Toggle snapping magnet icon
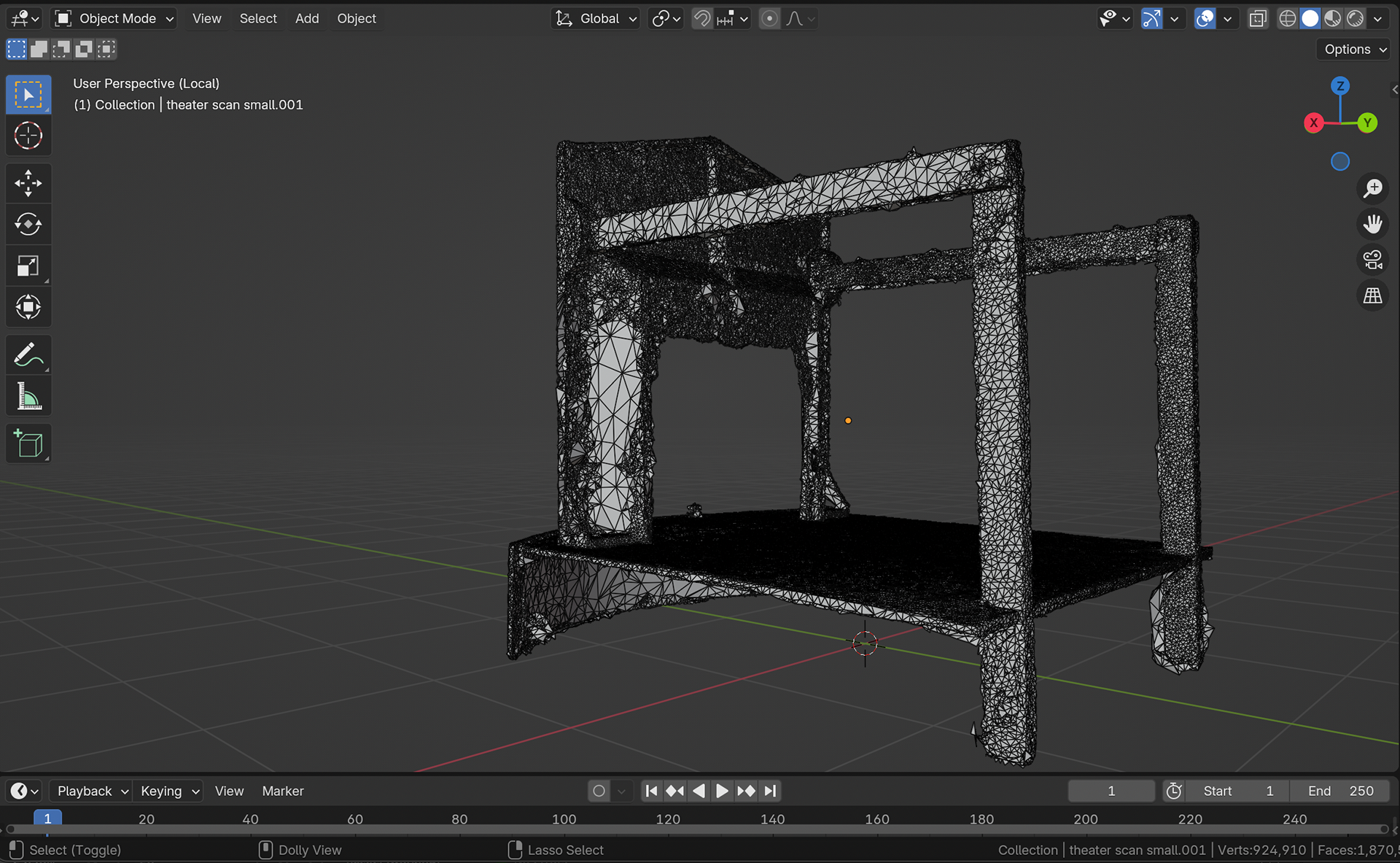1400x863 pixels. pos(702,18)
